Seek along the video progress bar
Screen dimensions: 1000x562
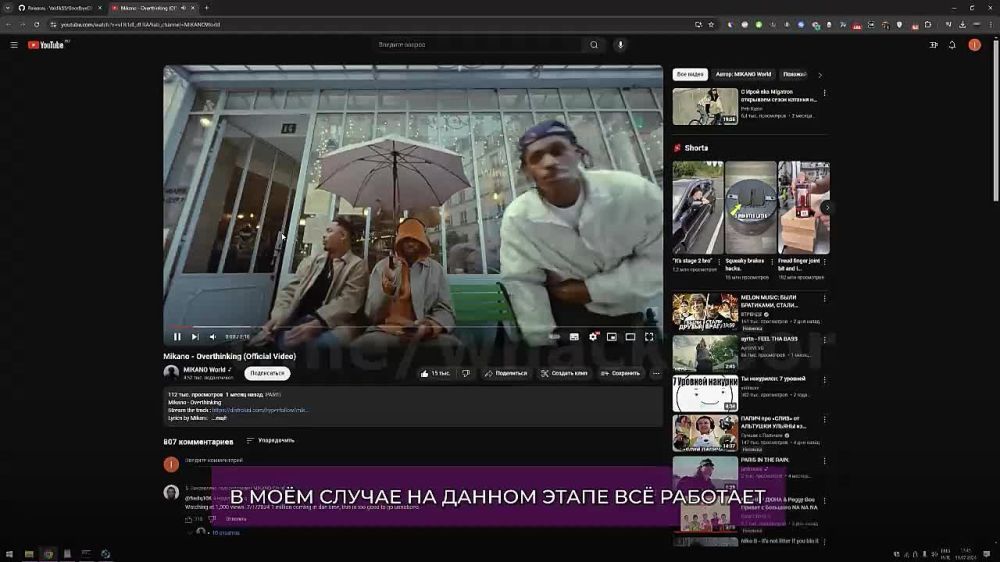coord(413,327)
